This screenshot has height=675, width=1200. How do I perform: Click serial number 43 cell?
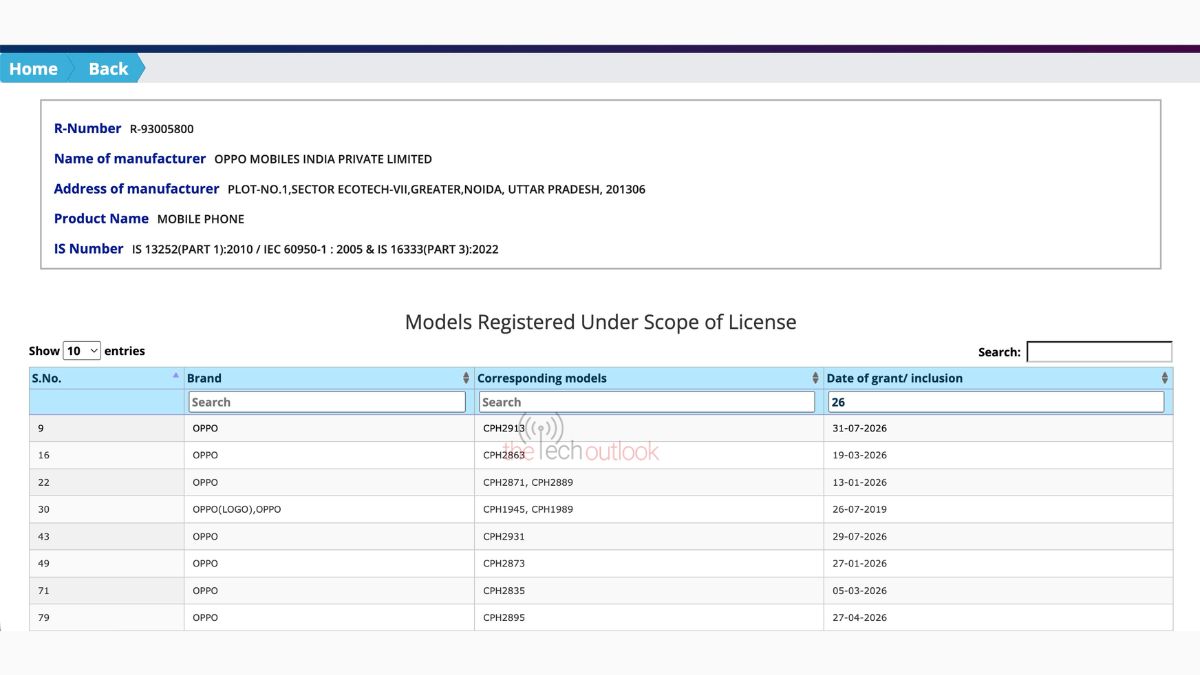coord(106,536)
